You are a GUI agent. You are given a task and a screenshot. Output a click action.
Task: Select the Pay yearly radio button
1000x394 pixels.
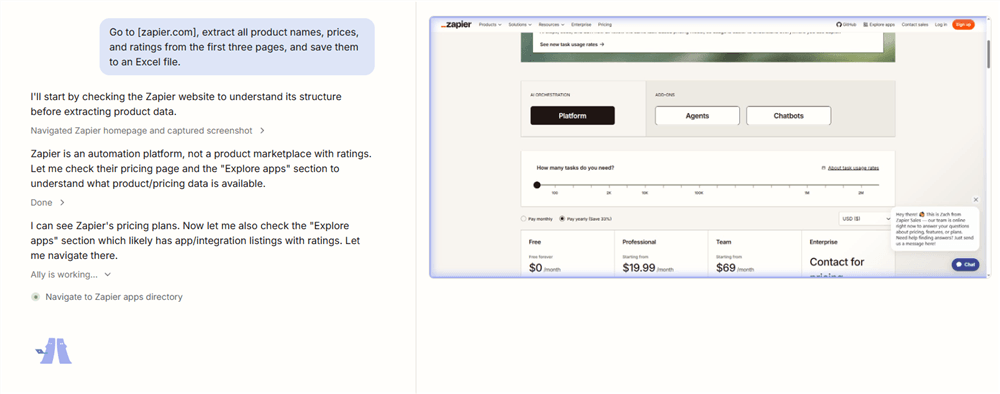click(562, 219)
